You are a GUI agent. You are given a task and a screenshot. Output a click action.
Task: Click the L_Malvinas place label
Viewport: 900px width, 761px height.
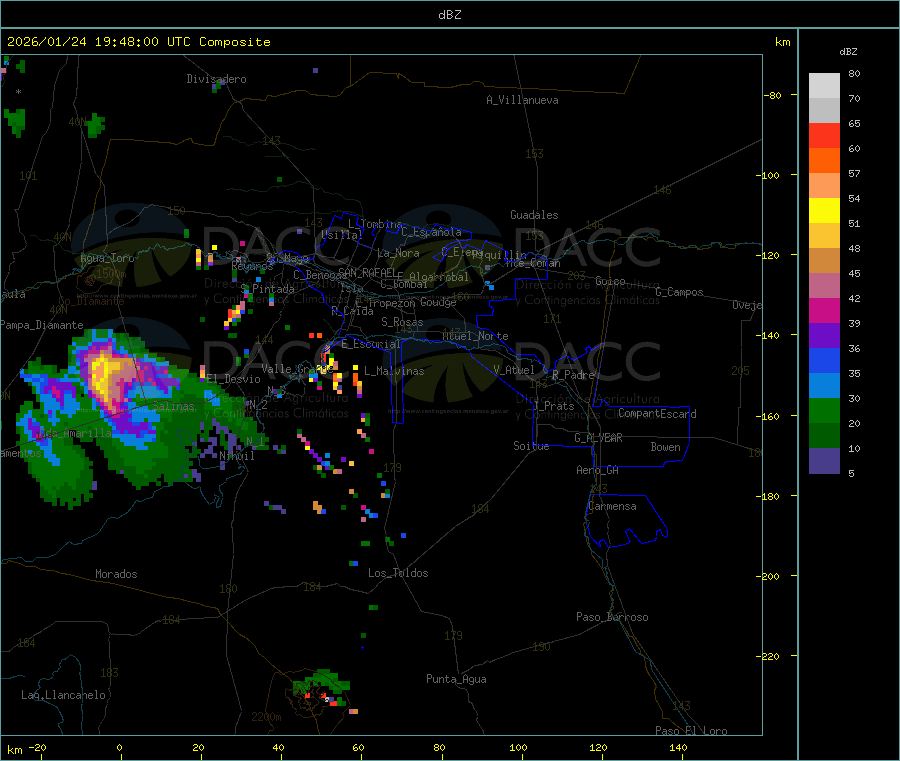tap(394, 371)
